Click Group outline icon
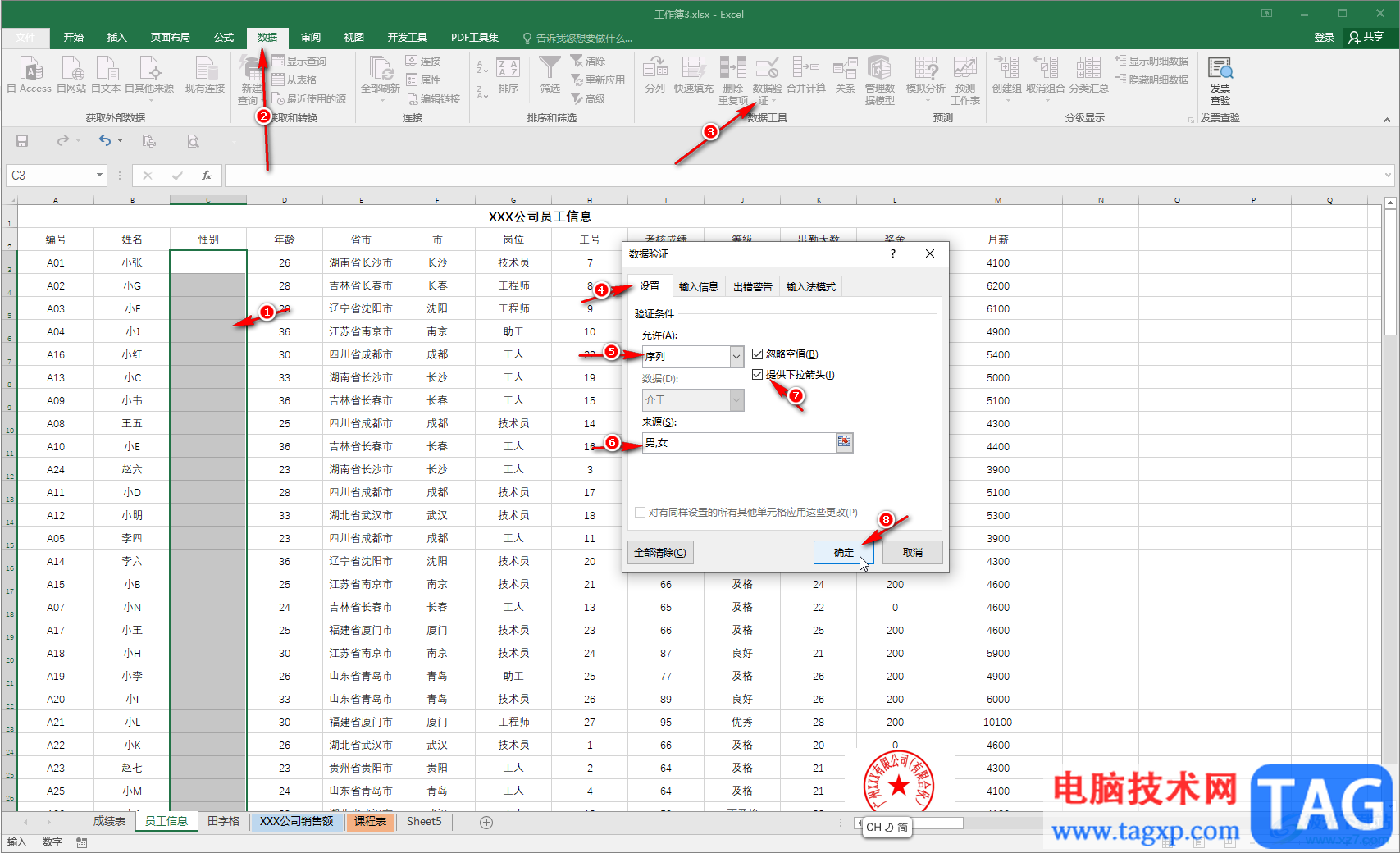Viewport: 1400px width, 853px height. [1006, 68]
